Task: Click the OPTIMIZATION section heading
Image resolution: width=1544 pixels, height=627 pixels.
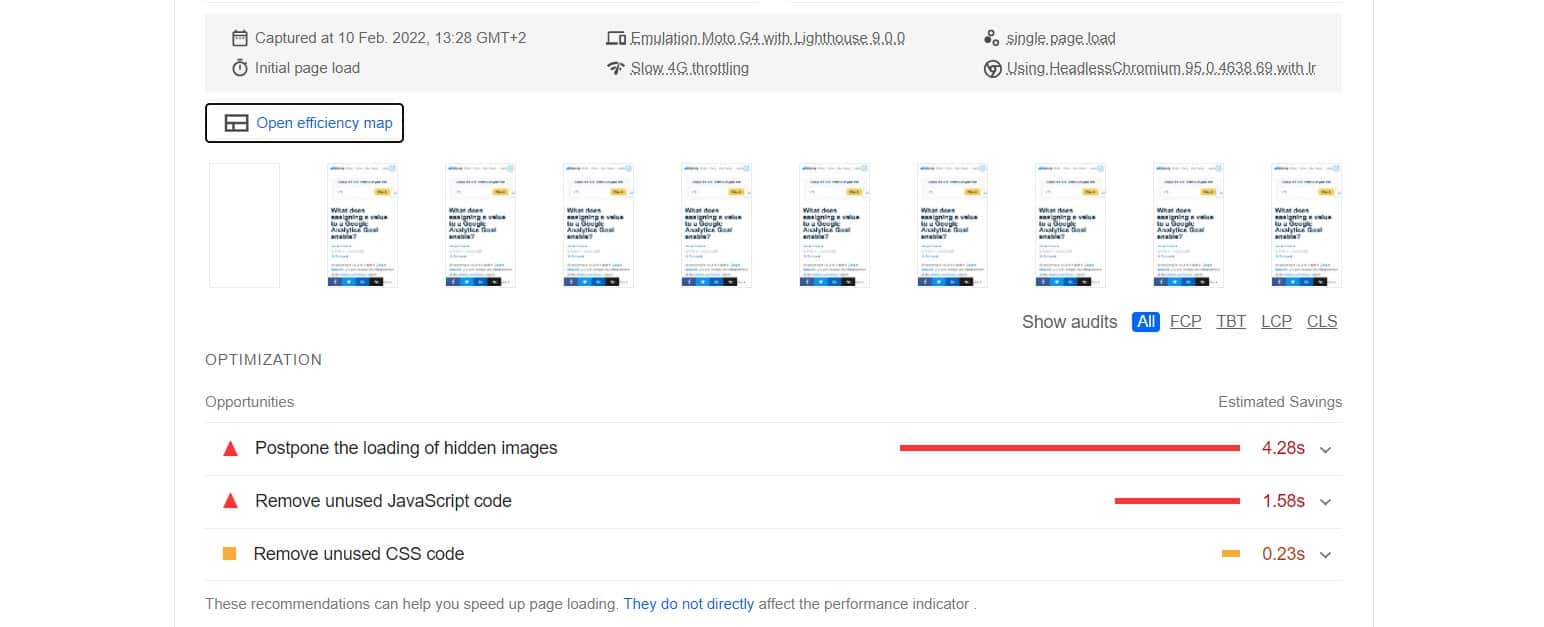Action: [264, 359]
